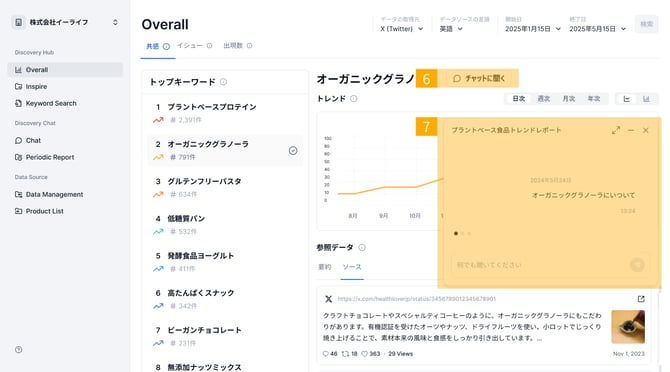The width and height of the screenshot is (670, 372).
Task: Click the X logo on tweet card
Action: (328, 299)
